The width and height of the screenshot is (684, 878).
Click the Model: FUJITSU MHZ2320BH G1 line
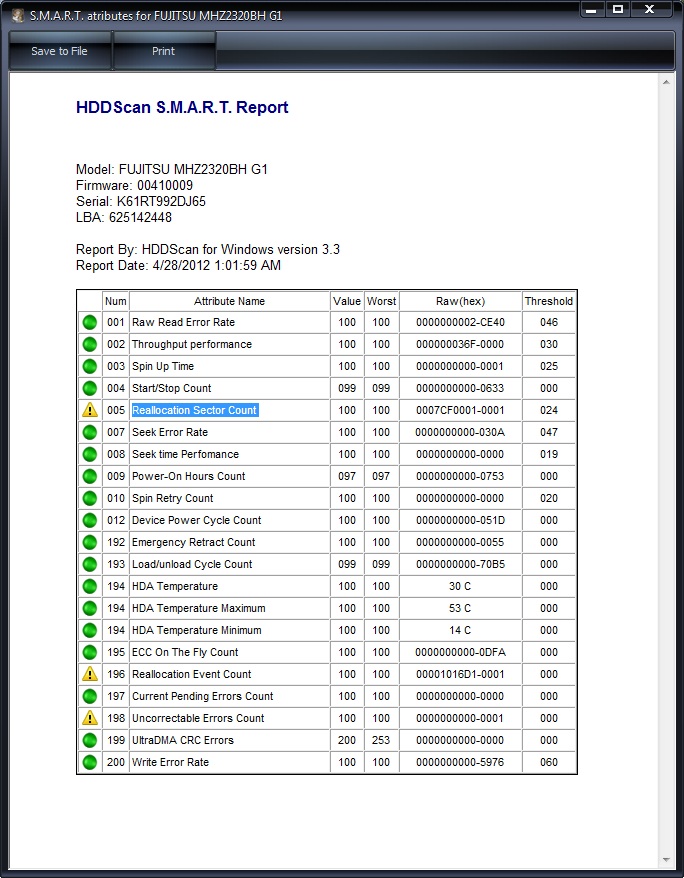[x=172, y=169]
